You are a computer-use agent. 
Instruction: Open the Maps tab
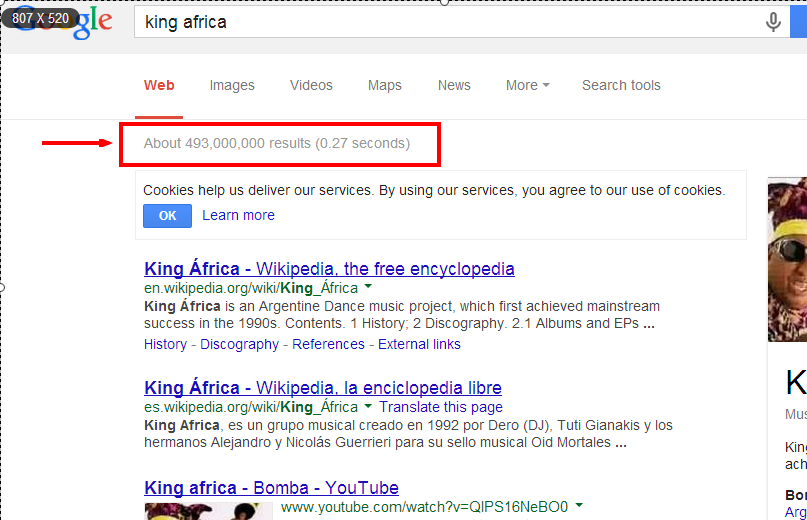tap(384, 85)
